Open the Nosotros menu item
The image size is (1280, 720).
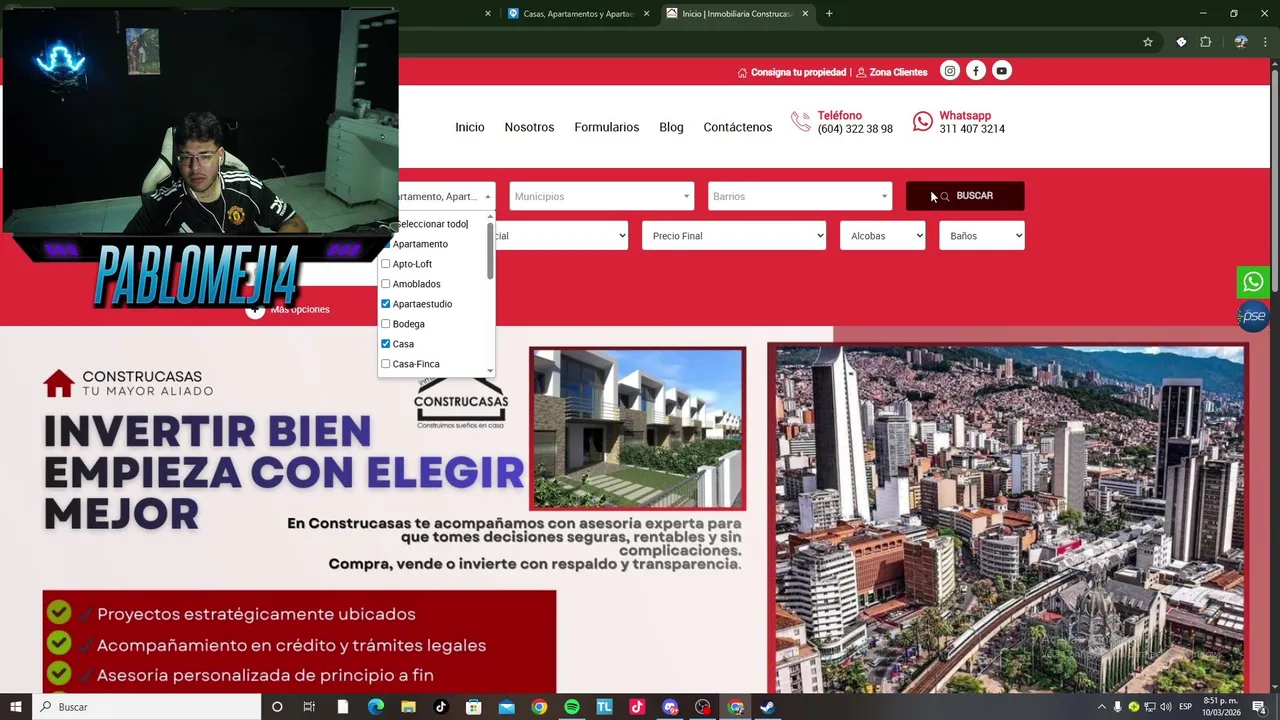[x=529, y=127]
